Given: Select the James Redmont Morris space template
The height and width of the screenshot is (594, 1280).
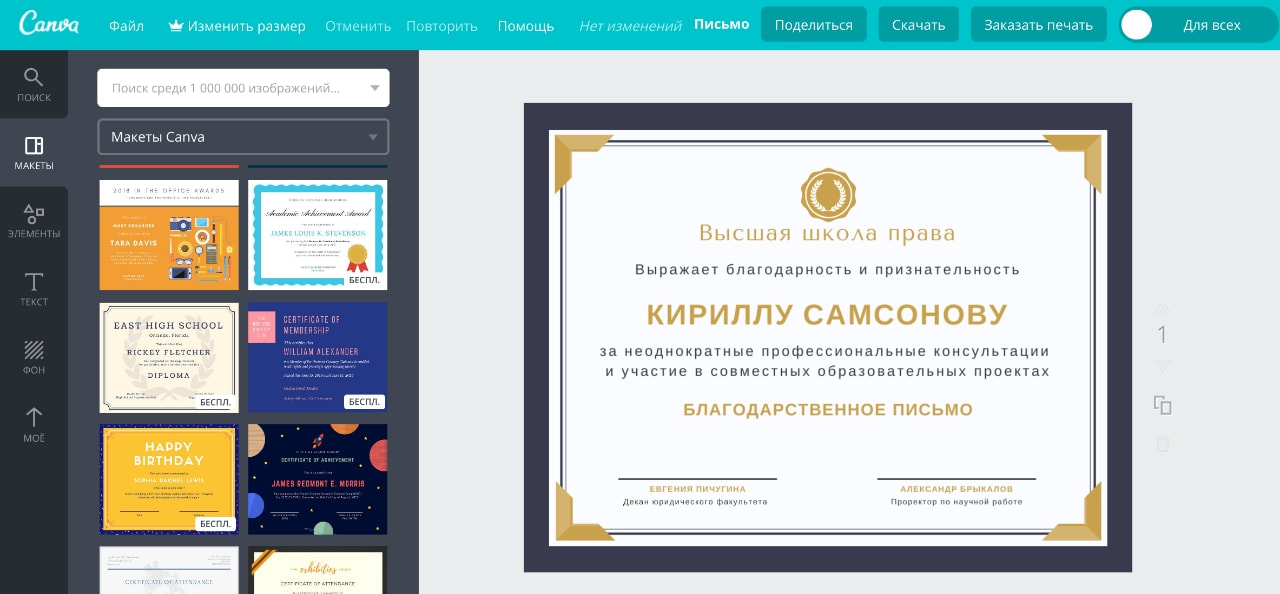Looking at the screenshot, I should tap(317, 479).
